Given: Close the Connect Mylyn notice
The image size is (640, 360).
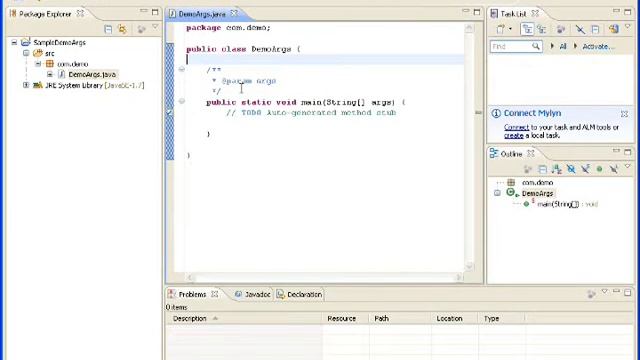Looking at the screenshot, I should click(624, 113).
